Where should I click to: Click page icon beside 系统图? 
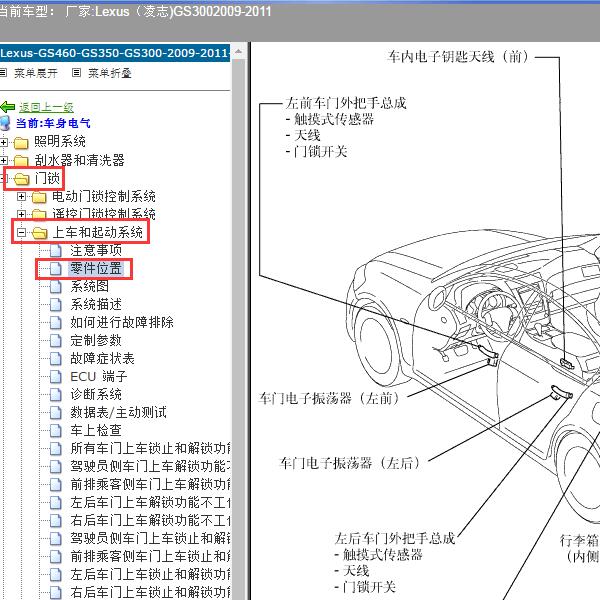[56, 287]
